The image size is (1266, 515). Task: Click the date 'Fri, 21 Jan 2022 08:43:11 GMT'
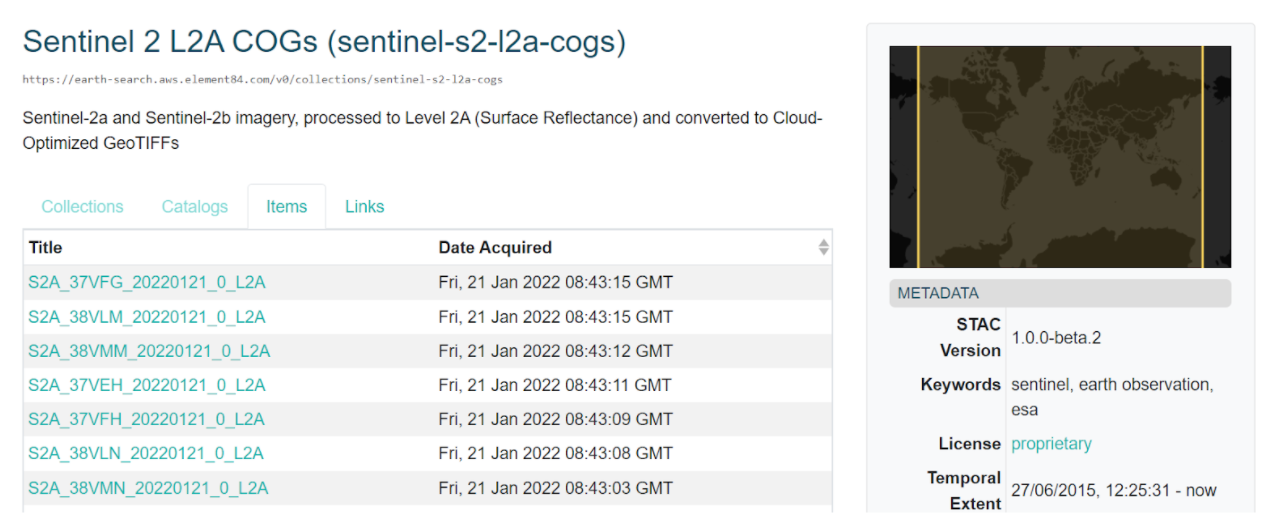(x=556, y=385)
